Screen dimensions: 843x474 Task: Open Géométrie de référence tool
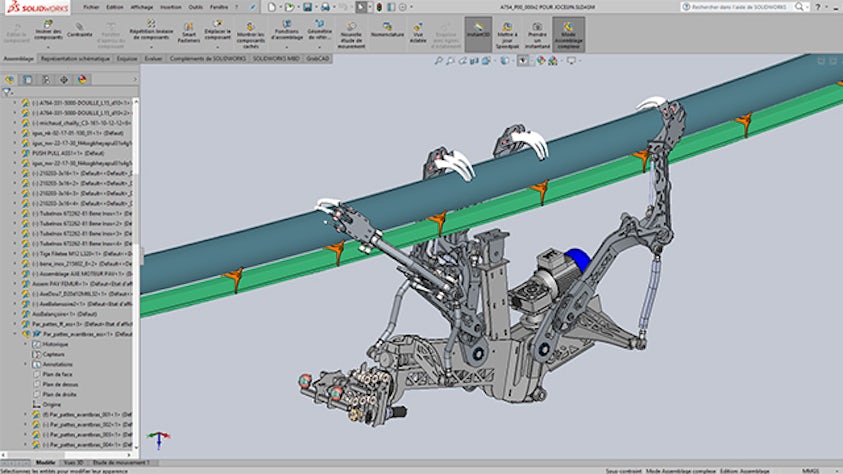319,30
